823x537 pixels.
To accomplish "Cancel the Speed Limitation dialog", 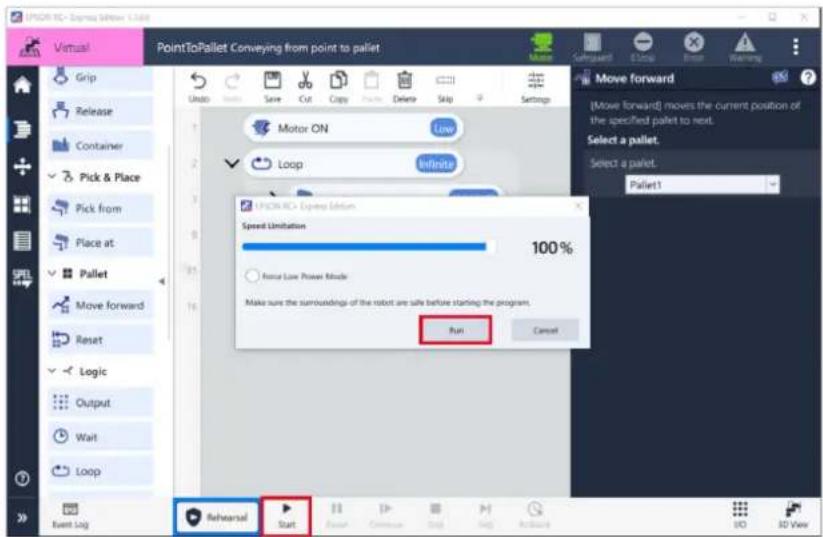I will tap(545, 330).
